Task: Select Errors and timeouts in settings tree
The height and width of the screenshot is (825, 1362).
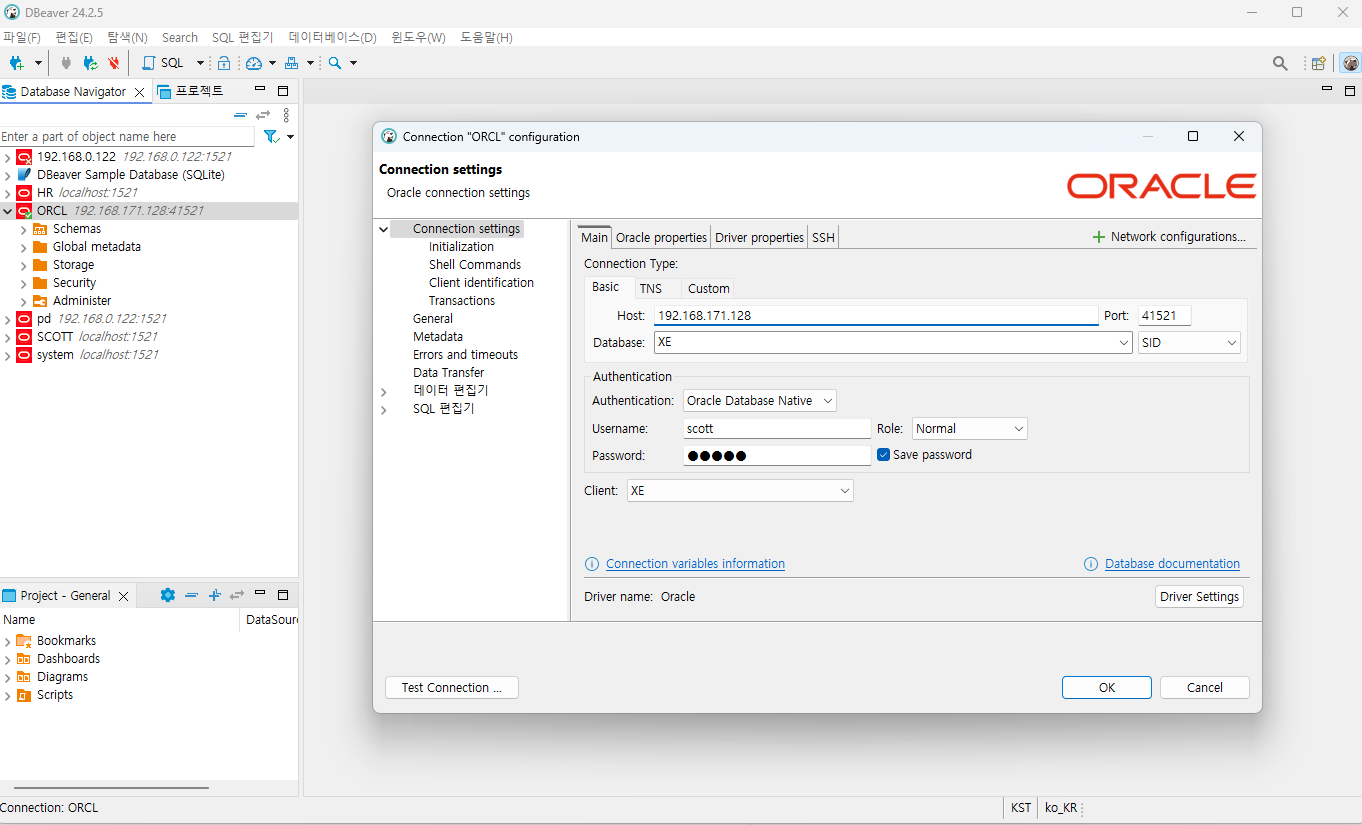Action: (x=465, y=355)
